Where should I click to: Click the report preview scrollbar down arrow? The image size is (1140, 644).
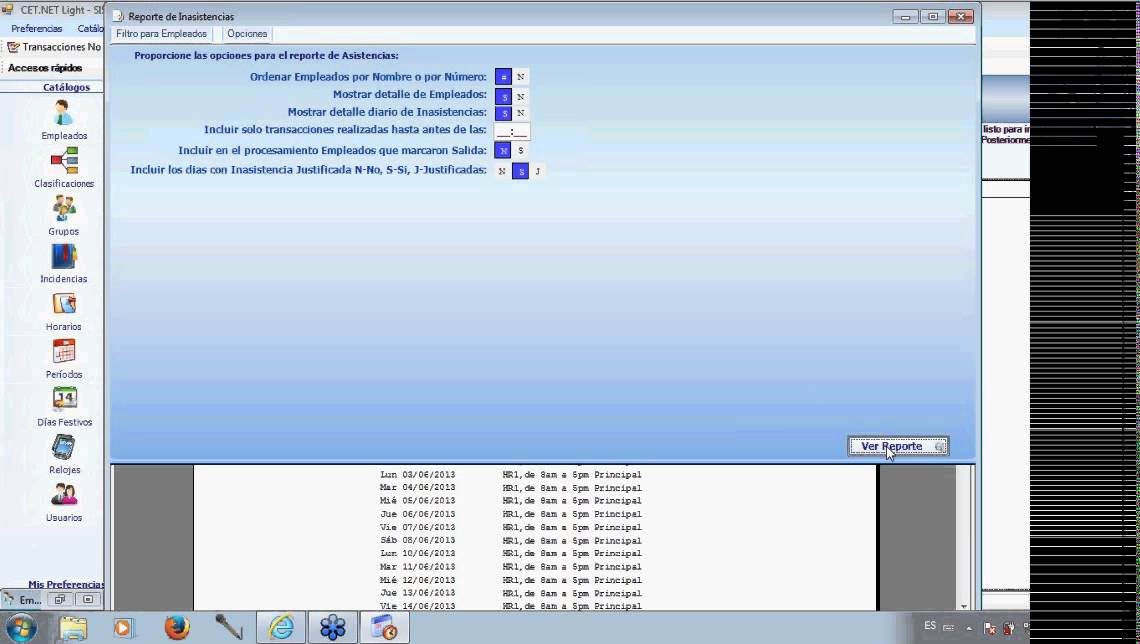click(964, 606)
